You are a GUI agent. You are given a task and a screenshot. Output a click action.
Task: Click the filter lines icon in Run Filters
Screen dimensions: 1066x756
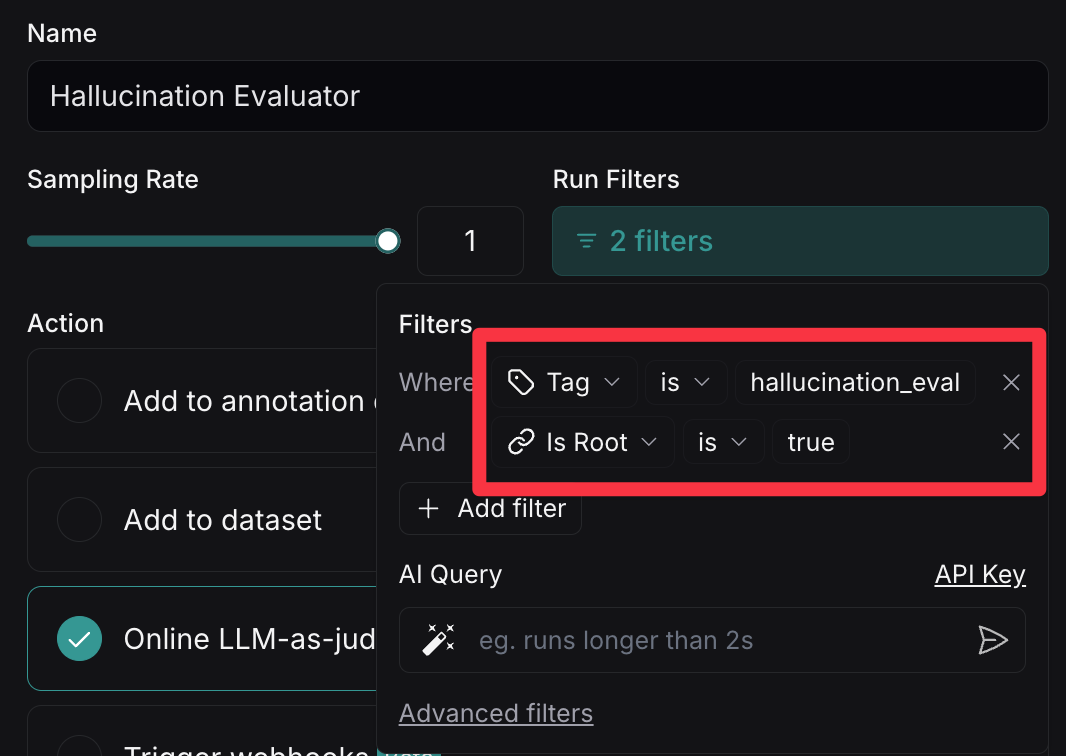coord(587,241)
